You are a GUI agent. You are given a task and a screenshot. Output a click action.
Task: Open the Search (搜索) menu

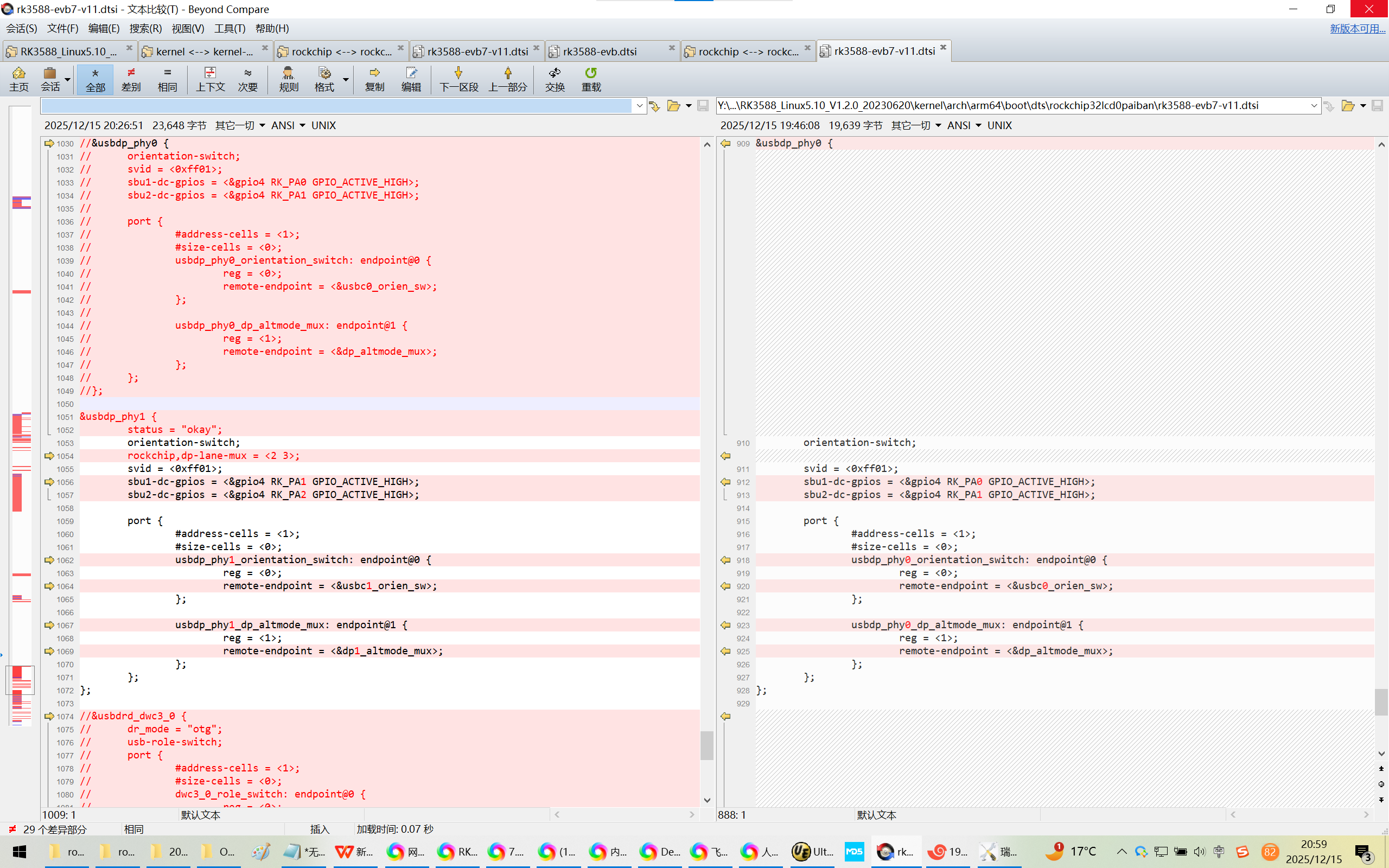145,29
